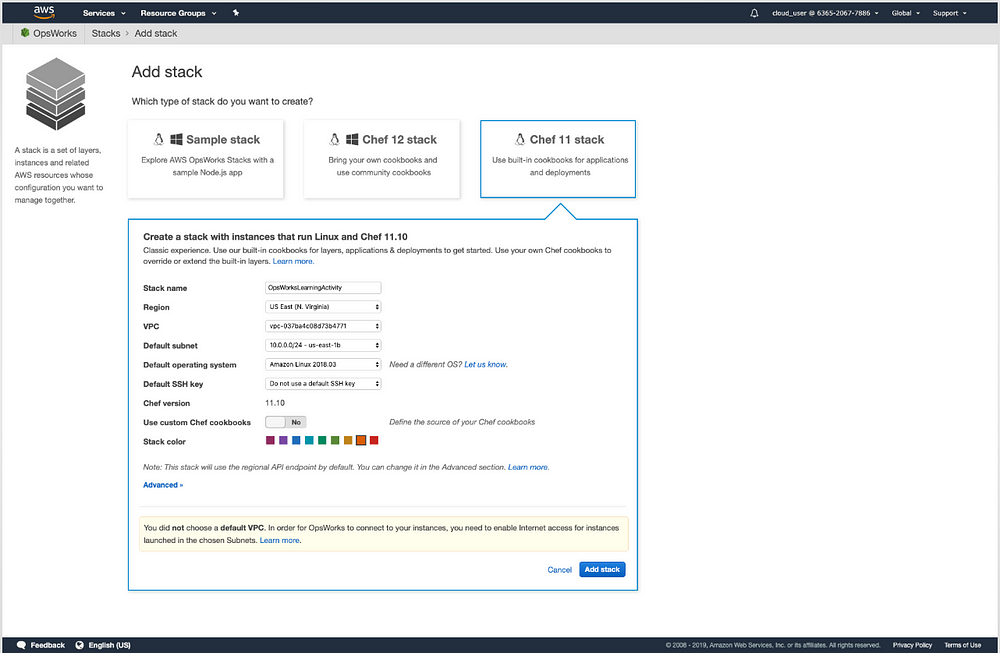Click the OpsWorks breadcrumb label

click(55, 33)
